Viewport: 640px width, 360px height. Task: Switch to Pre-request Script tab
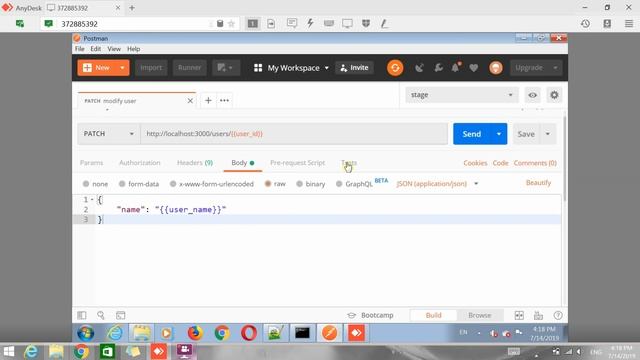coord(298,163)
